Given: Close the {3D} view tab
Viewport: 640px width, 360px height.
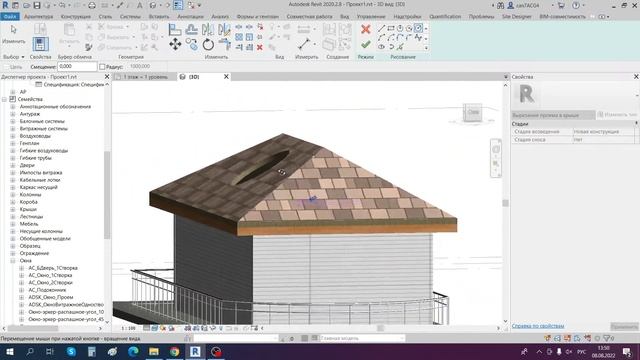Looking at the screenshot, I should tap(226, 77).
